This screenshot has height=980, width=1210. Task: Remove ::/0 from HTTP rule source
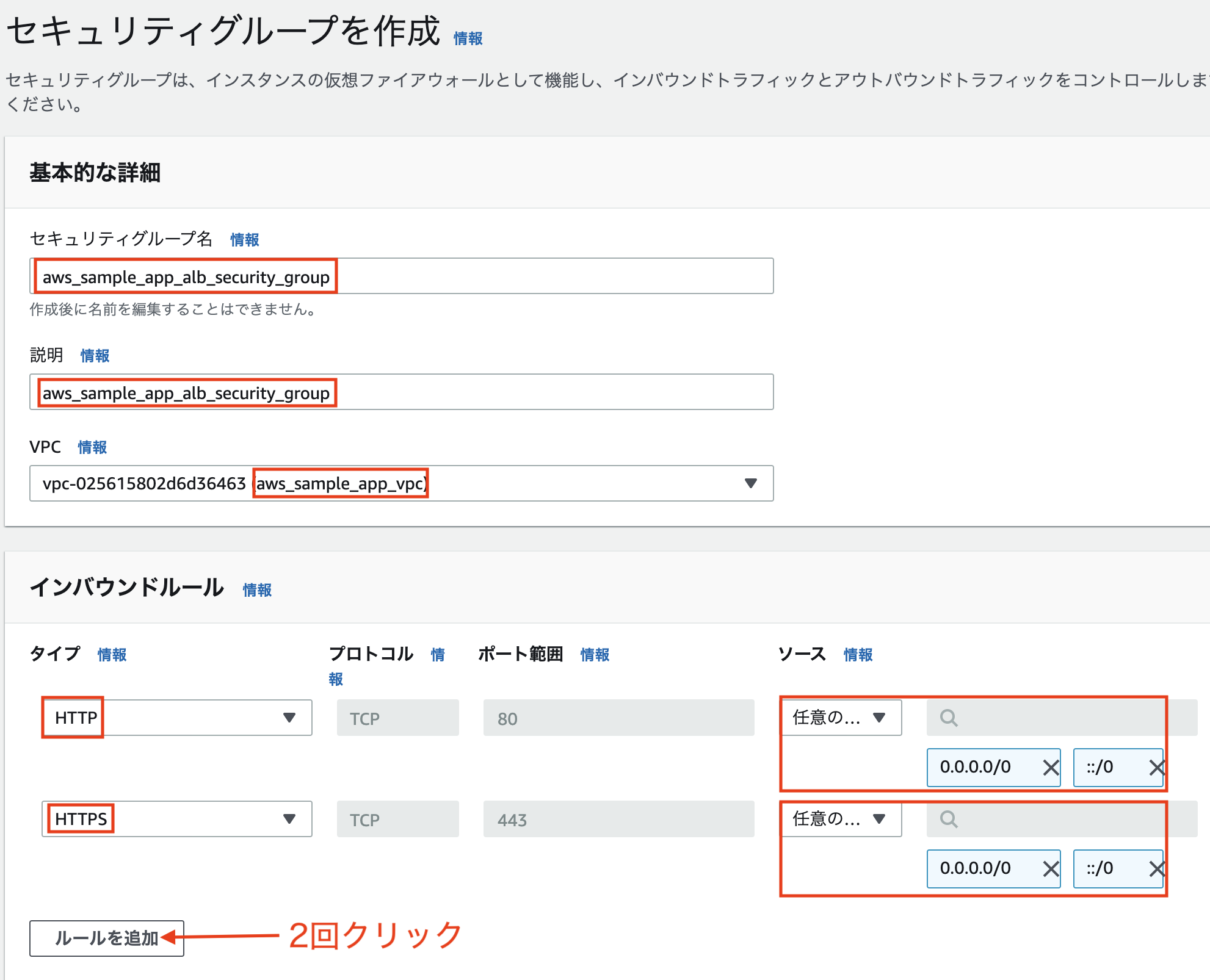[x=1156, y=768]
